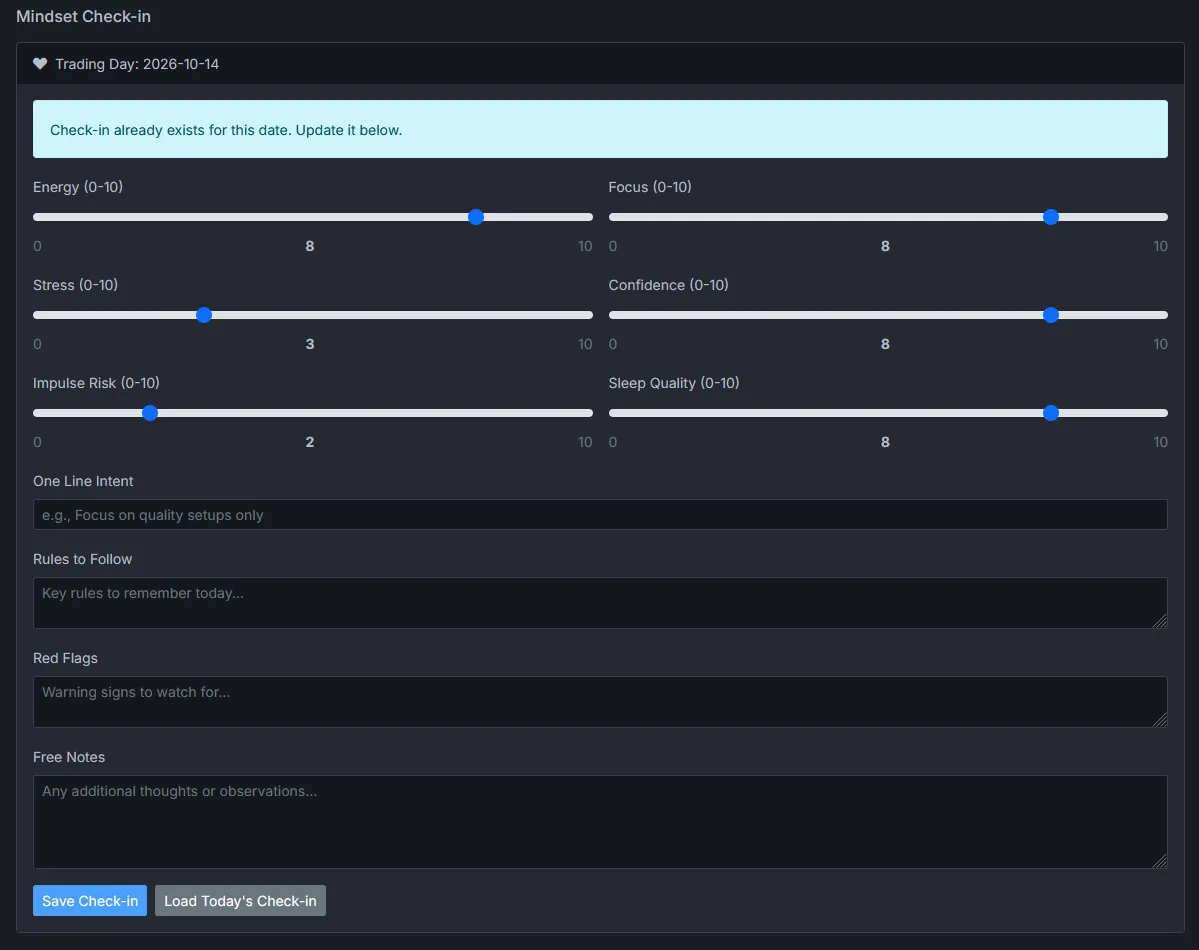
Task: Click the Stress slider handle
Action: pyautogui.click(x=203, y=315)
